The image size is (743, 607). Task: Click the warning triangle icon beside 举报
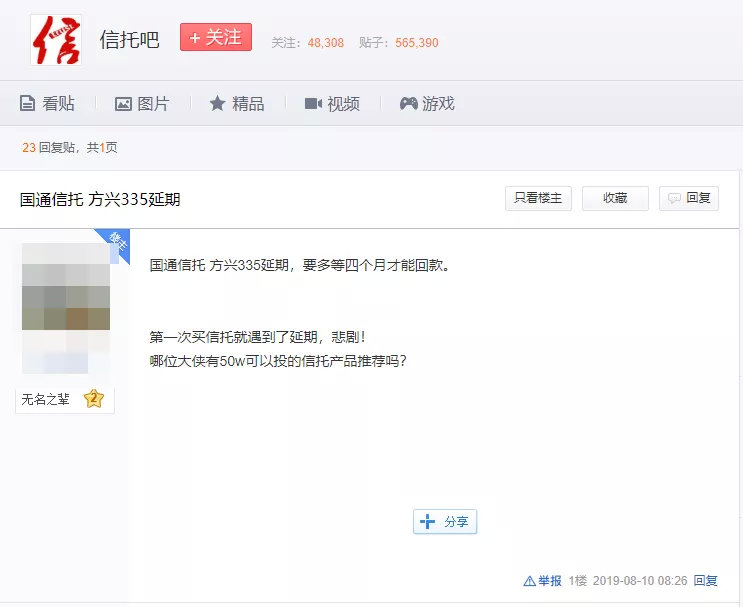(x=530, y=581)
